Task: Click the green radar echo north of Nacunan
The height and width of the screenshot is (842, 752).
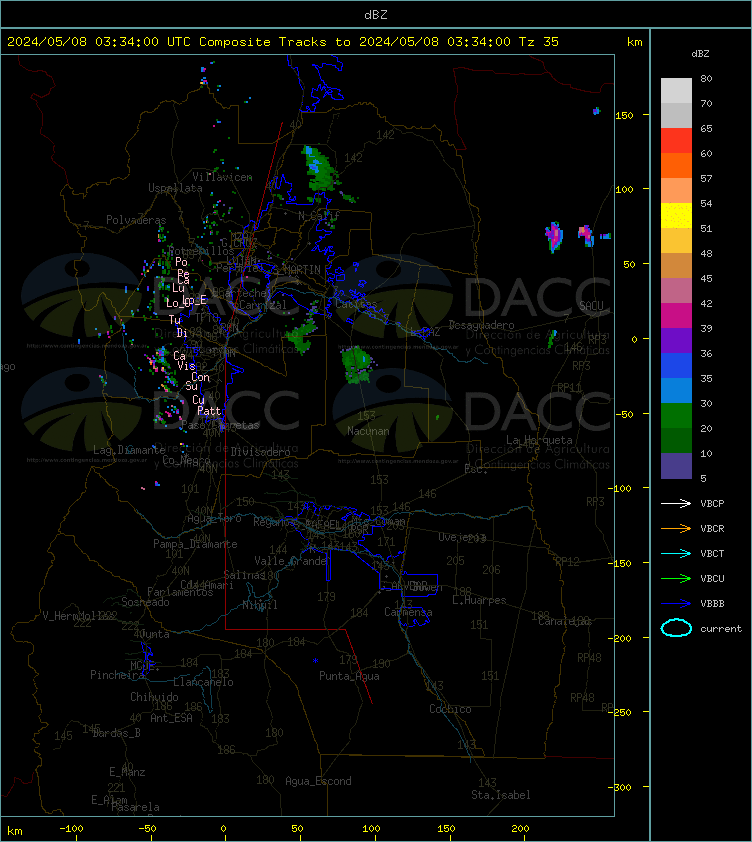Action: [x=357, y=365]
